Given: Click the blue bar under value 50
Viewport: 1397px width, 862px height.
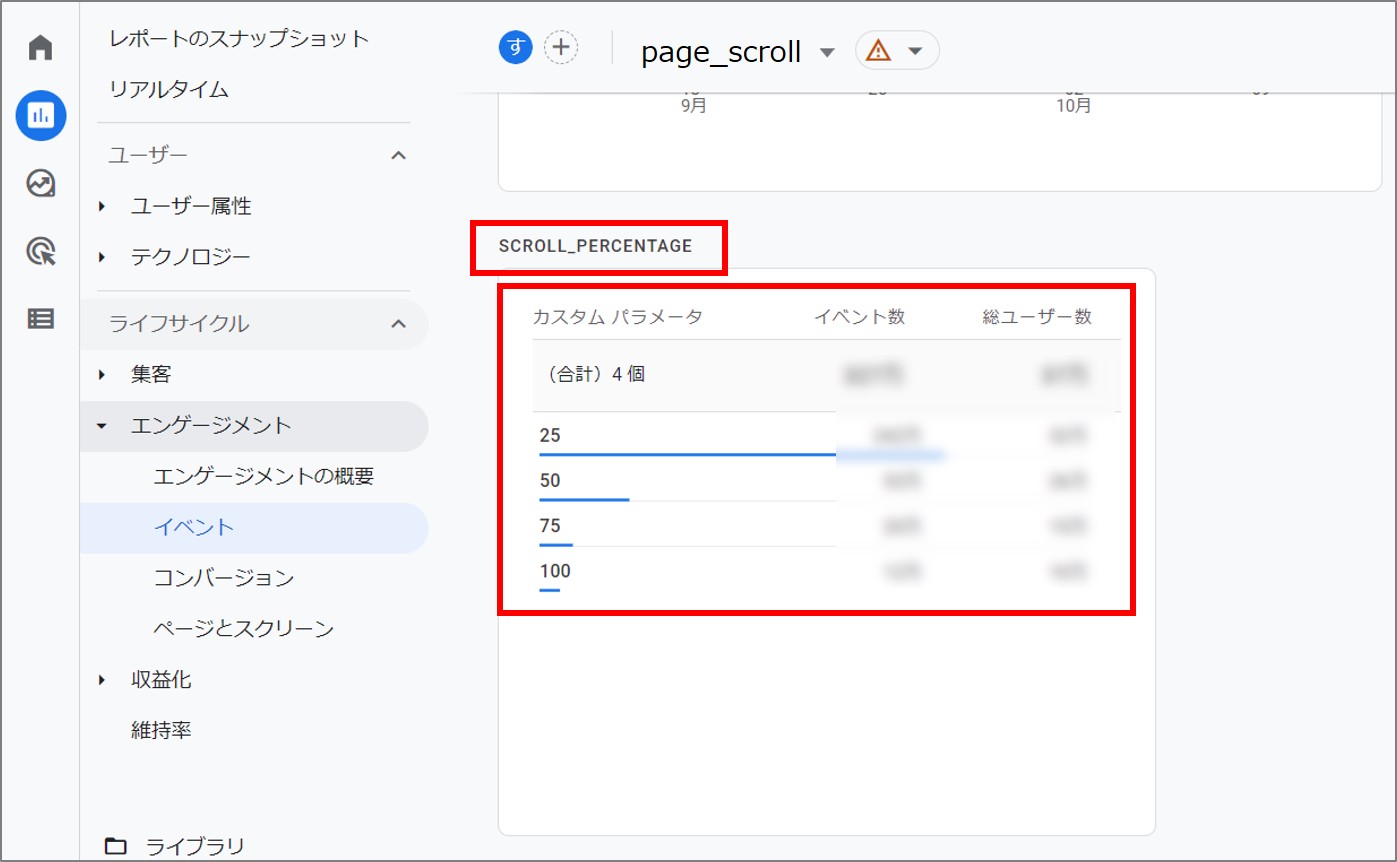Looking at the screenshot, I should tap(584, 499).
